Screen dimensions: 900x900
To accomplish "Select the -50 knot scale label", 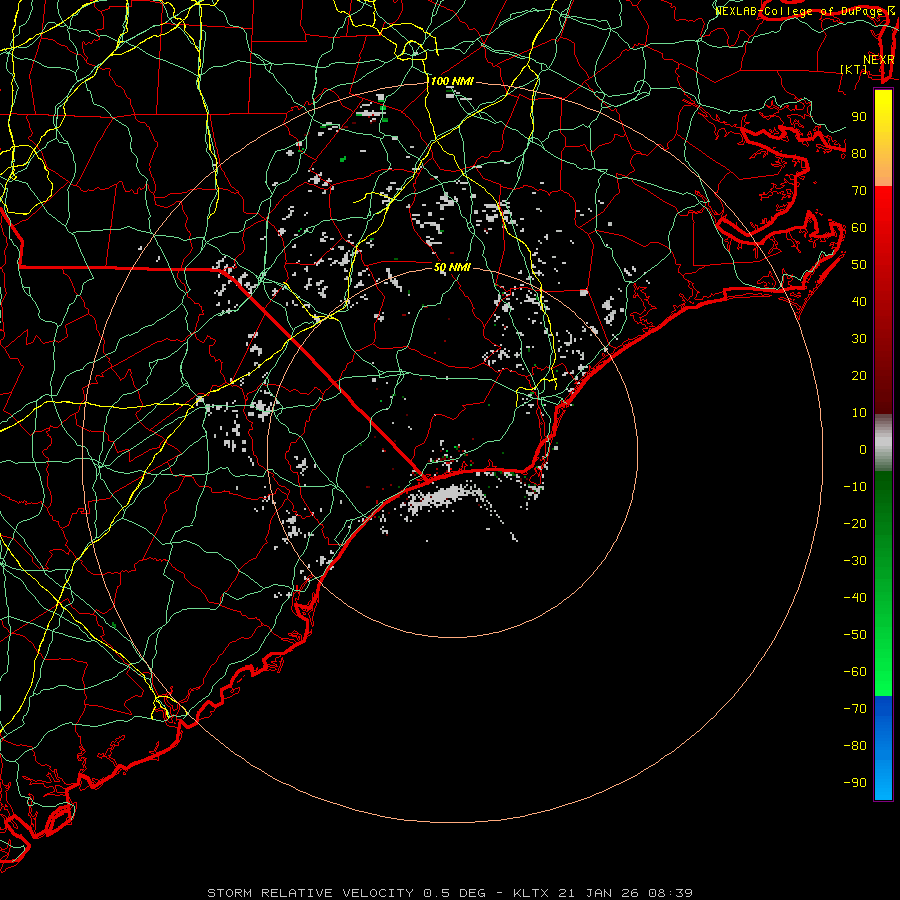I will pyautogui.click(x=855, y=634).
